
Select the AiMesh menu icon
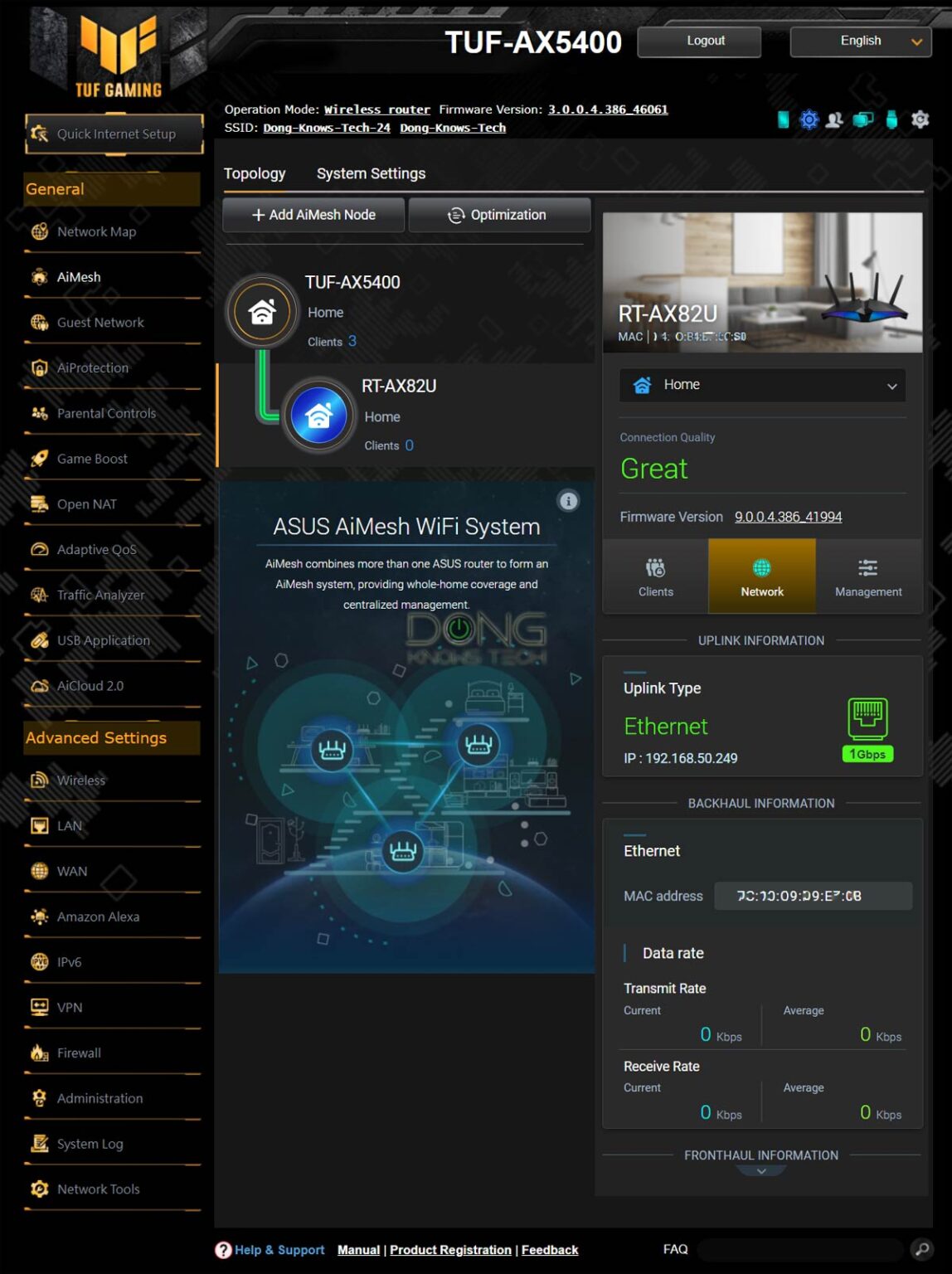[x=39, y=276]
